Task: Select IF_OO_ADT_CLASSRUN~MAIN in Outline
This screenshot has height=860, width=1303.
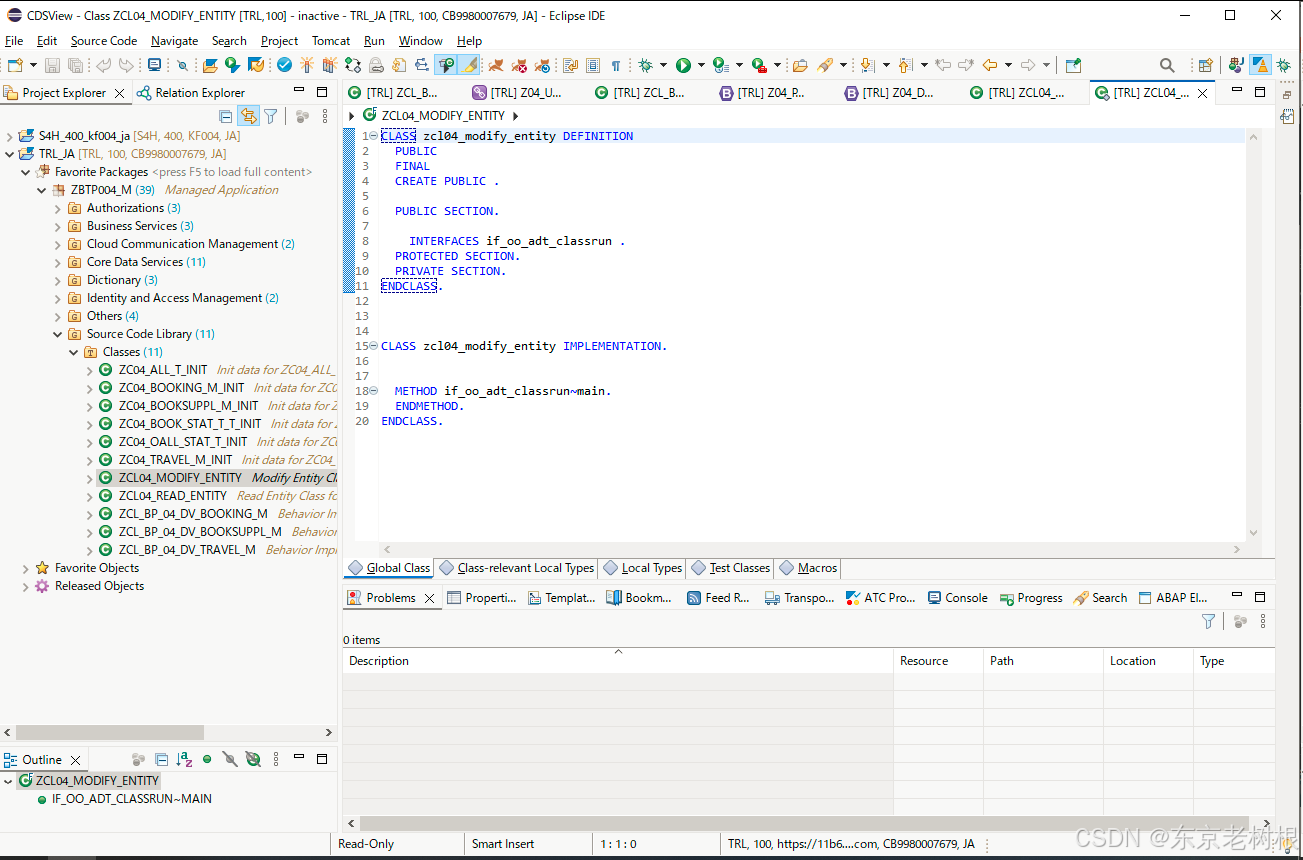Action: click(131, 799)
